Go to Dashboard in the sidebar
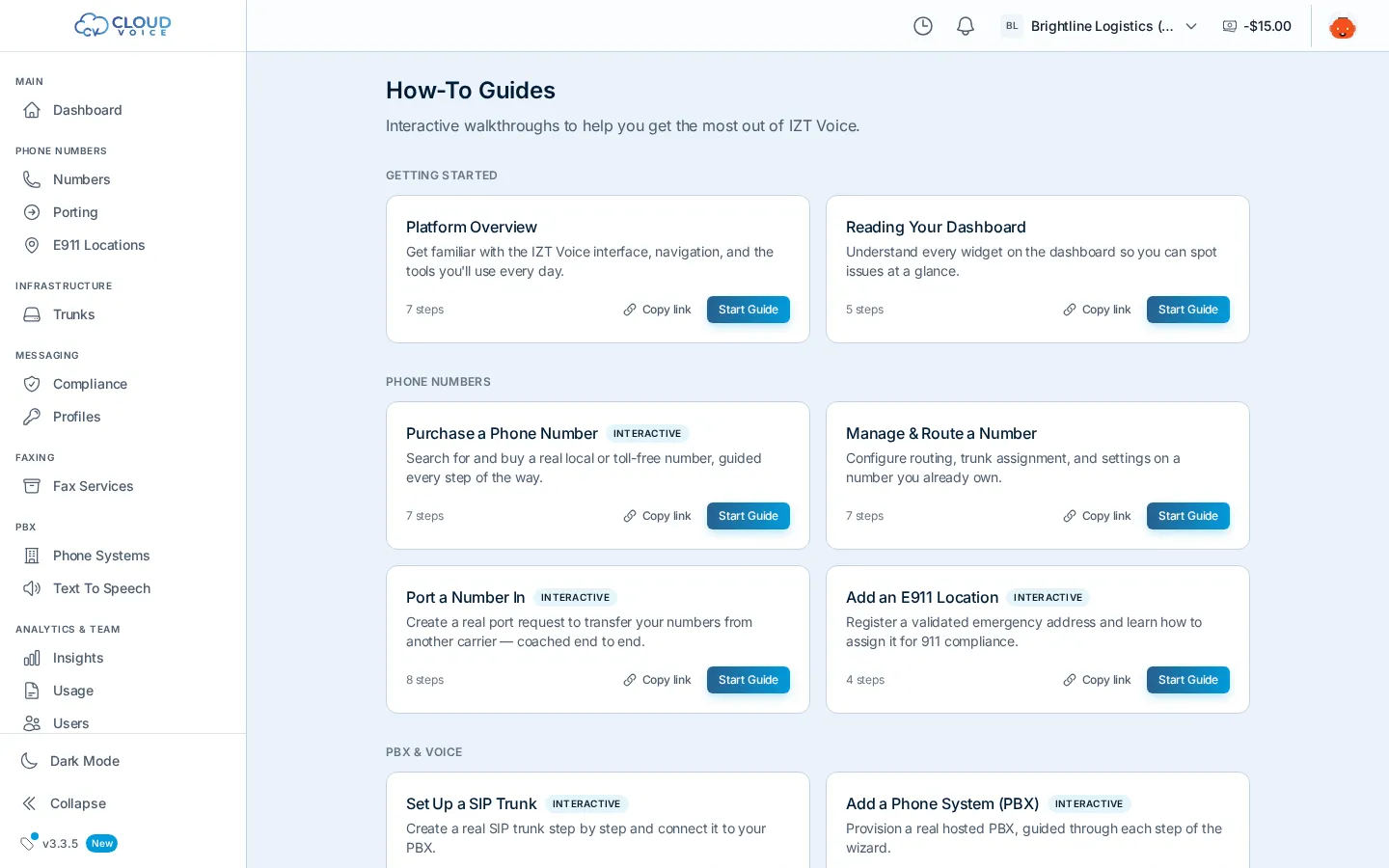The width and height of the screenshot is (1389, 868). [123, 110]
